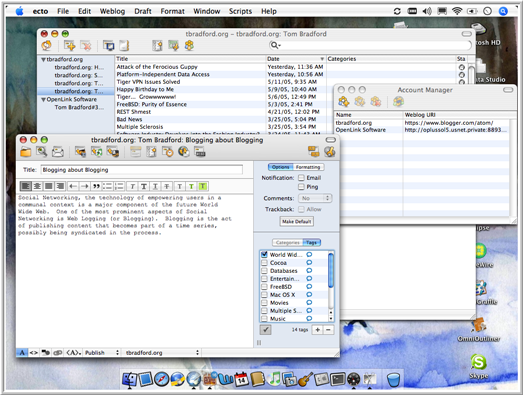The width and height of the screenshot is (523, 395).
Task: Click the indent right arrow icon
Action: pyautogui.click(x=85, y=186)
